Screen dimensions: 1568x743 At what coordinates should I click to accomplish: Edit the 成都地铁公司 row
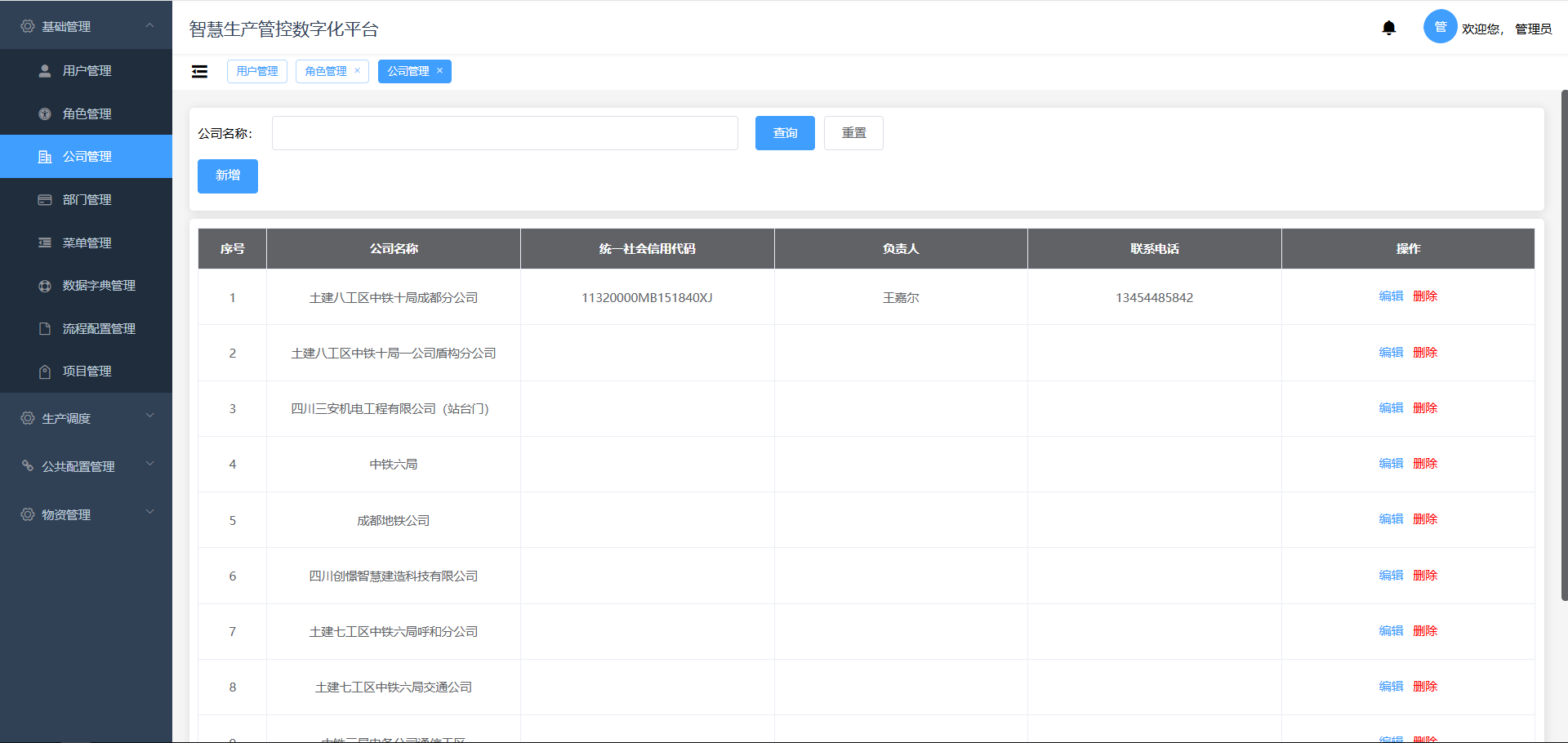[1391, 519]
